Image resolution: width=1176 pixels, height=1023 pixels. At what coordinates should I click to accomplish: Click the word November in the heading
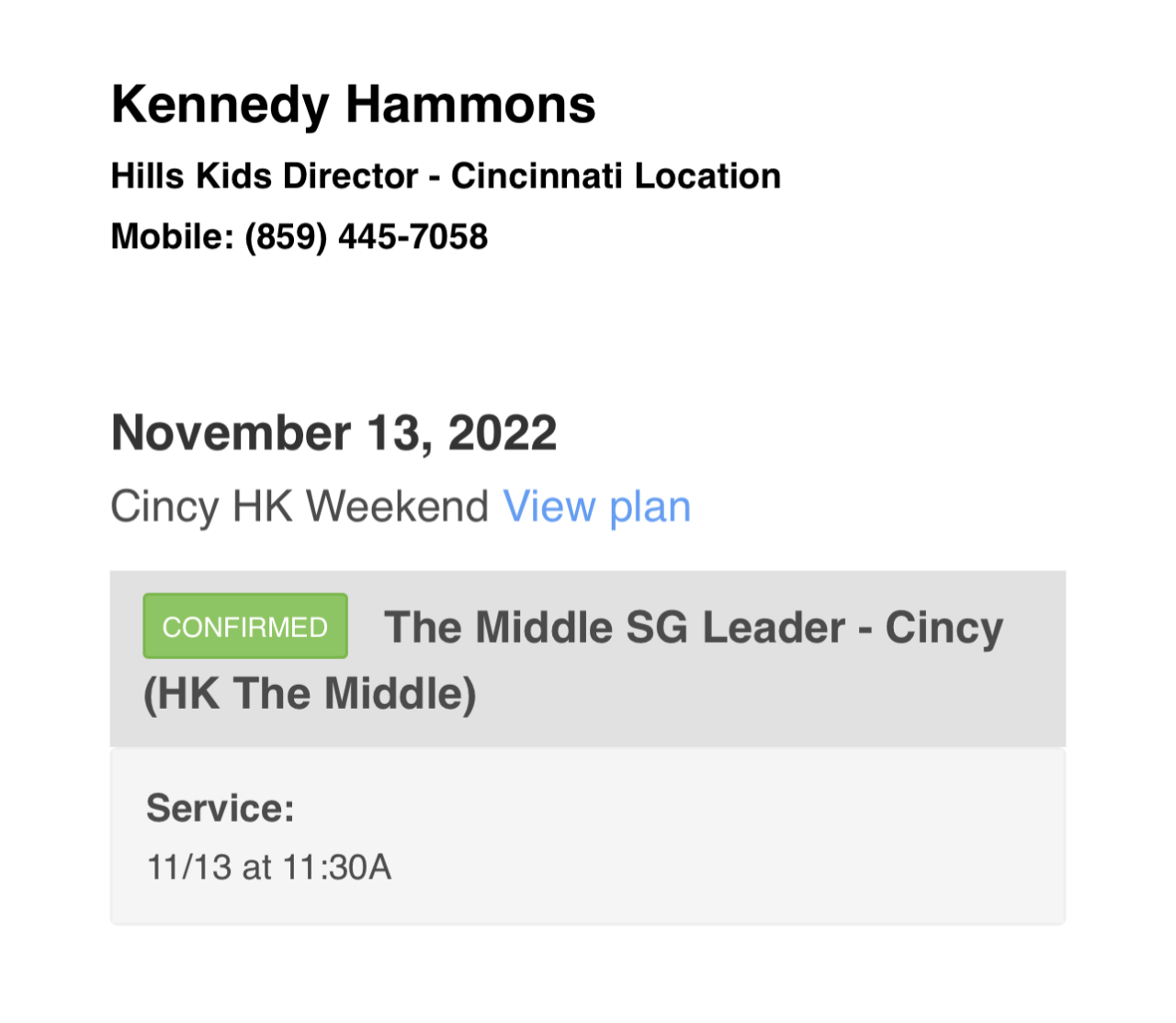[231, 433]
